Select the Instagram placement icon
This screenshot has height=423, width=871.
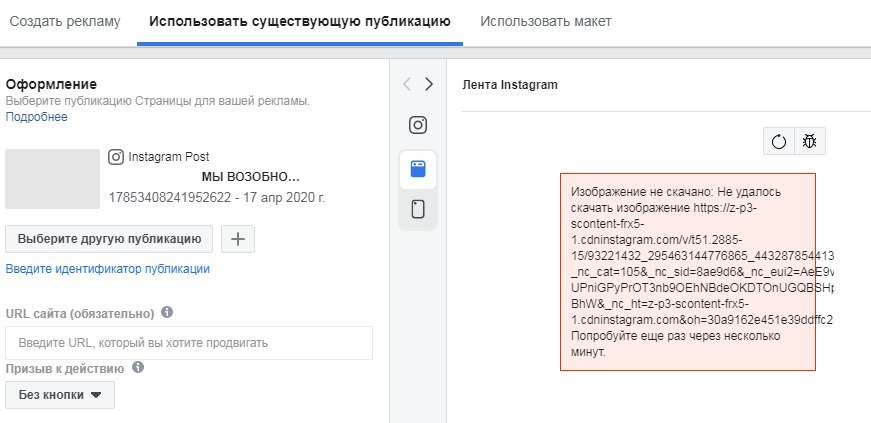coord(418,125)
